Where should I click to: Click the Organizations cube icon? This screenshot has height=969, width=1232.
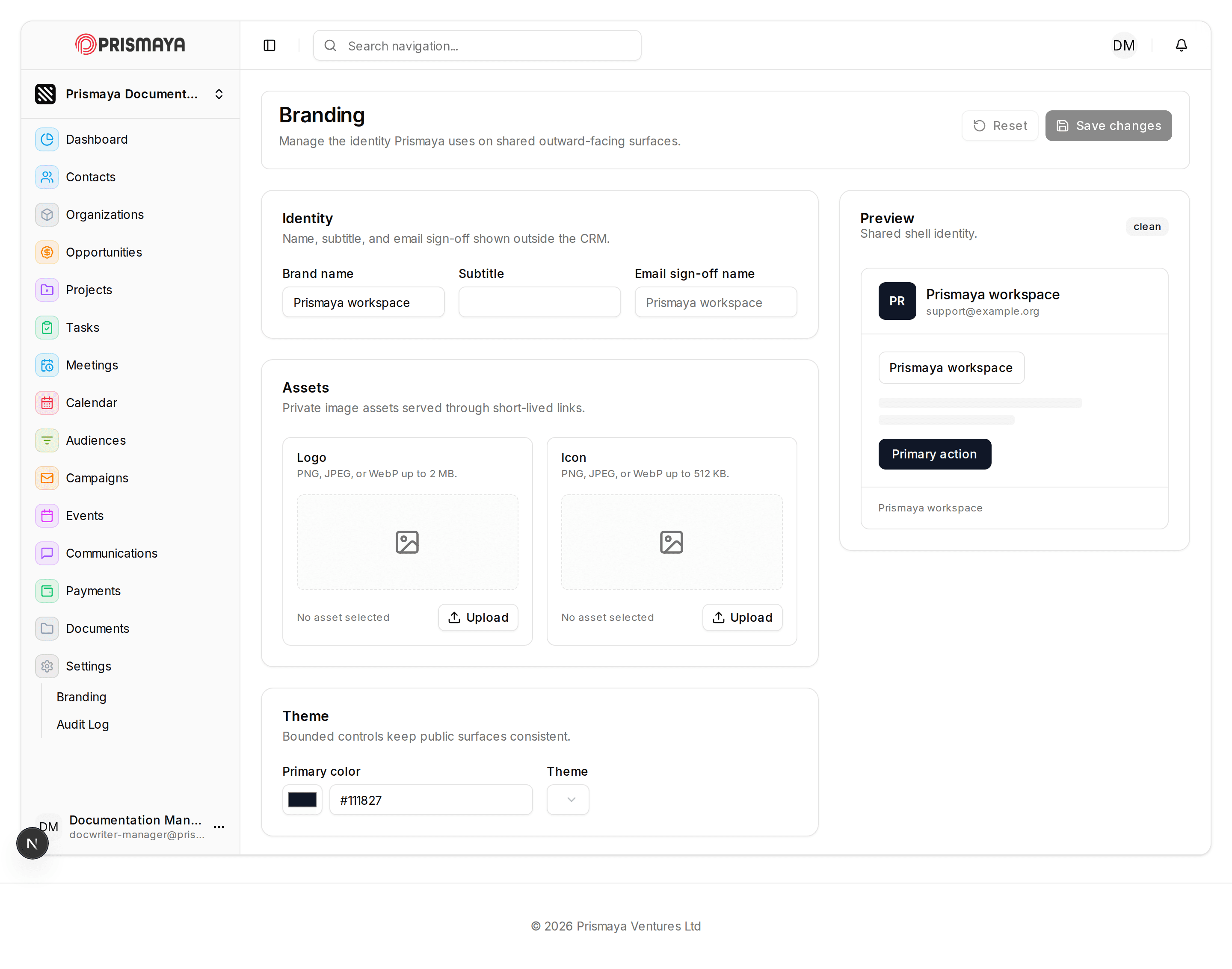[47, 214]
